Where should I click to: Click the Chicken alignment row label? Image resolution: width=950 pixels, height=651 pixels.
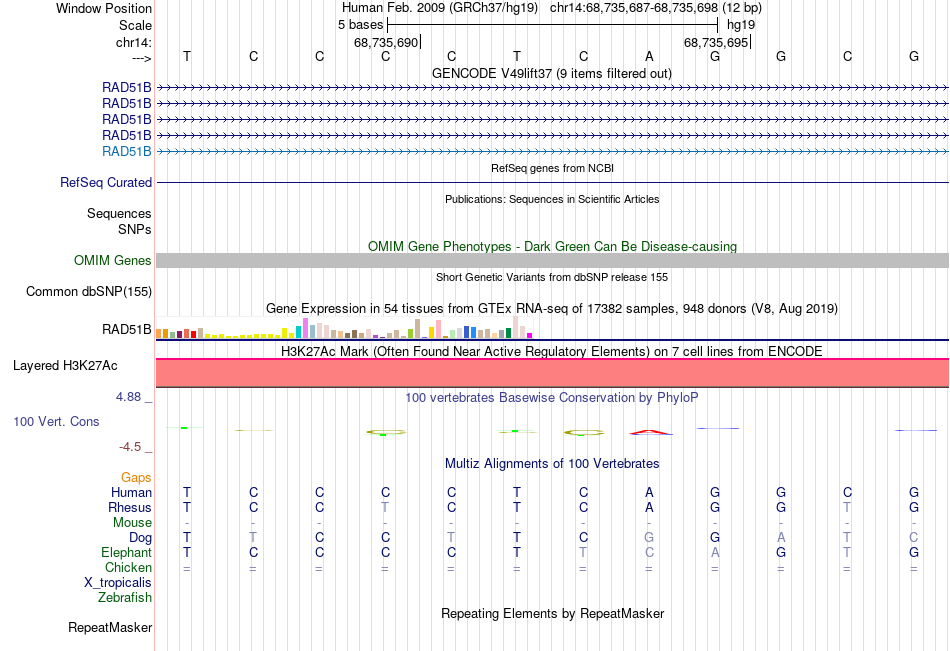pos(128,567)
